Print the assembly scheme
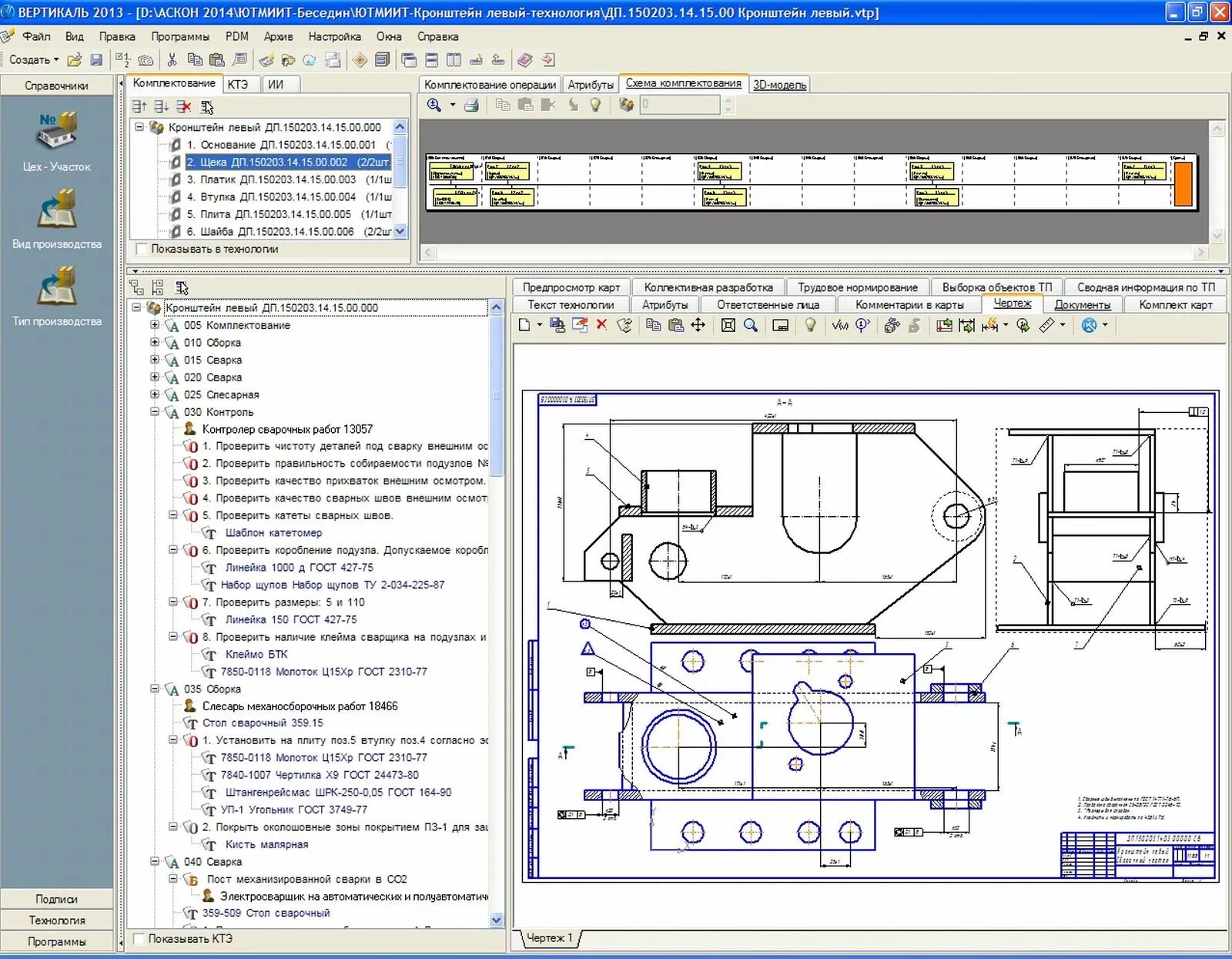 pos(472,105)
